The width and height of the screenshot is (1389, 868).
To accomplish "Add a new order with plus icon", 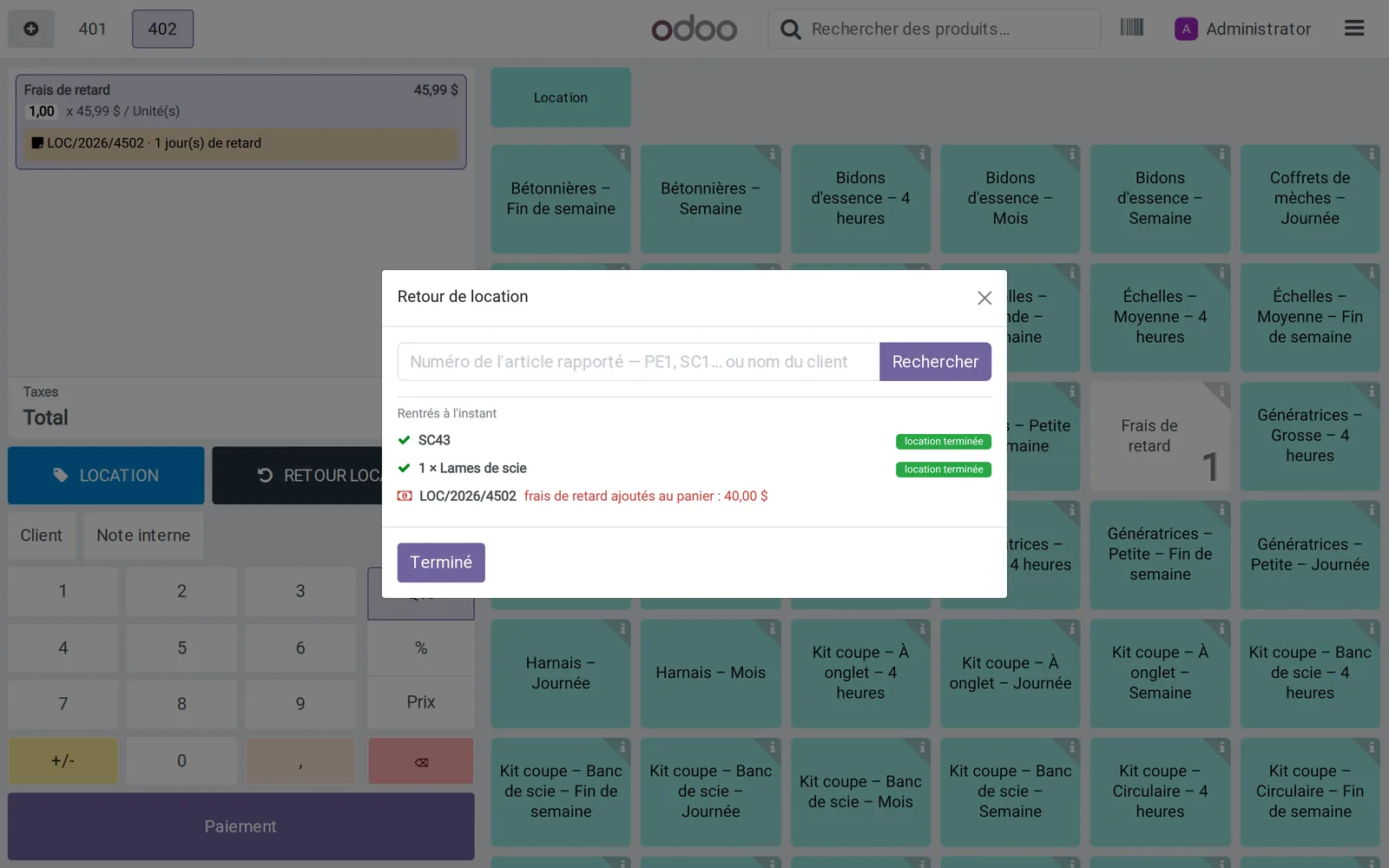I will [x=31, y=29].
